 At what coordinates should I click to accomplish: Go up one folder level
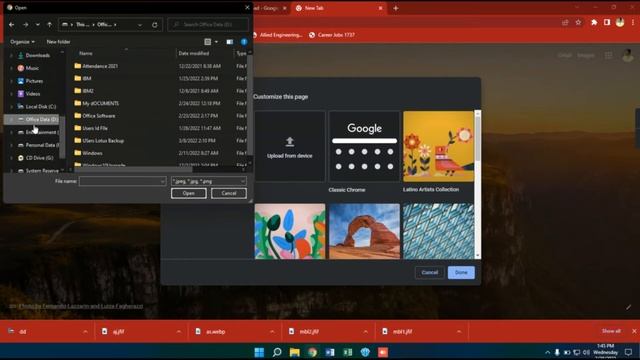[49, 25]
